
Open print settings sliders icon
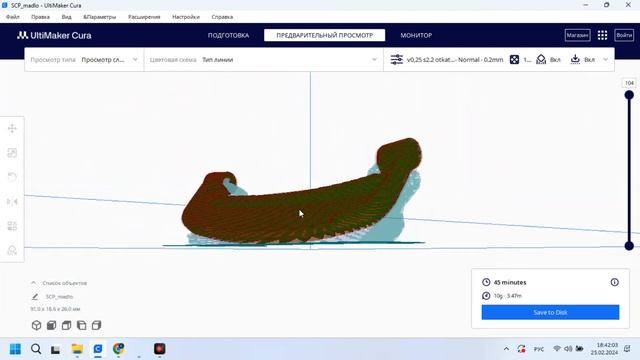click(396, 60)
